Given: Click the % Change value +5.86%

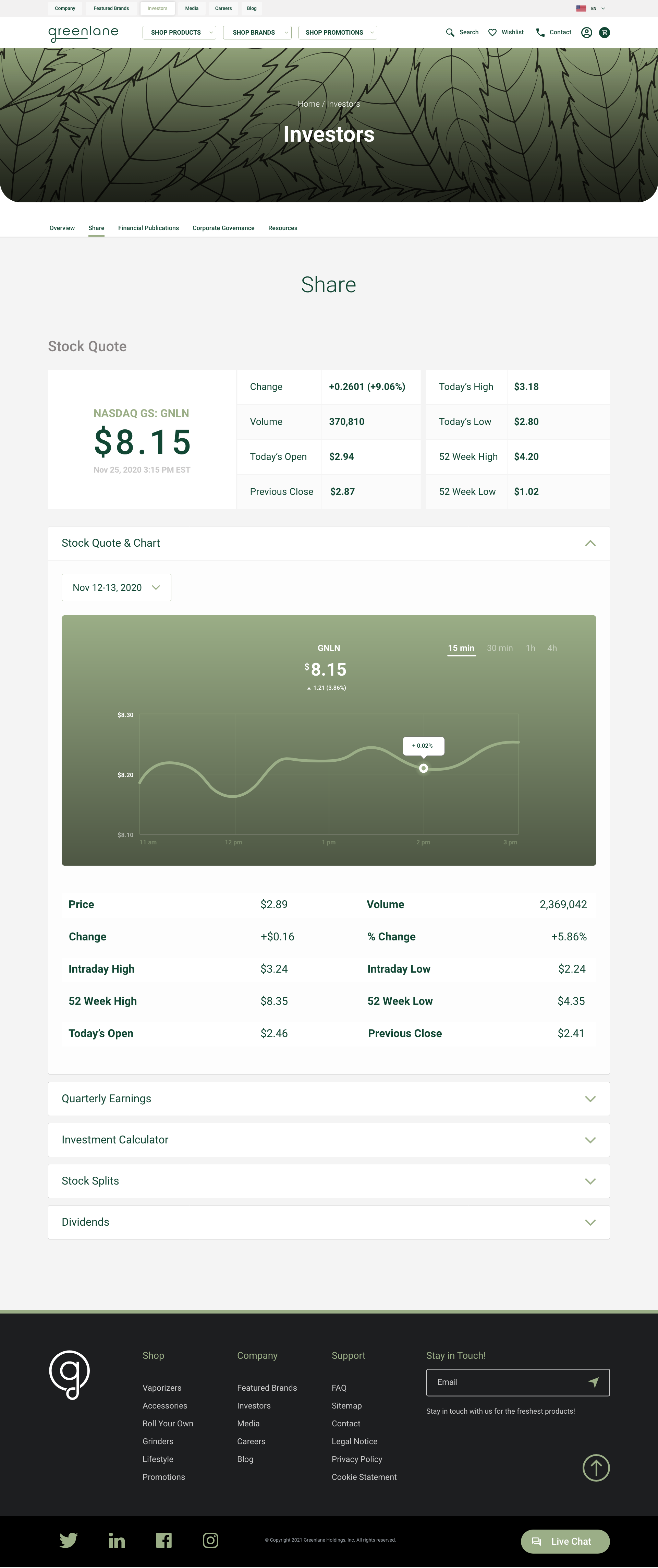Looking at the screenshot, I should pos(569,937).
